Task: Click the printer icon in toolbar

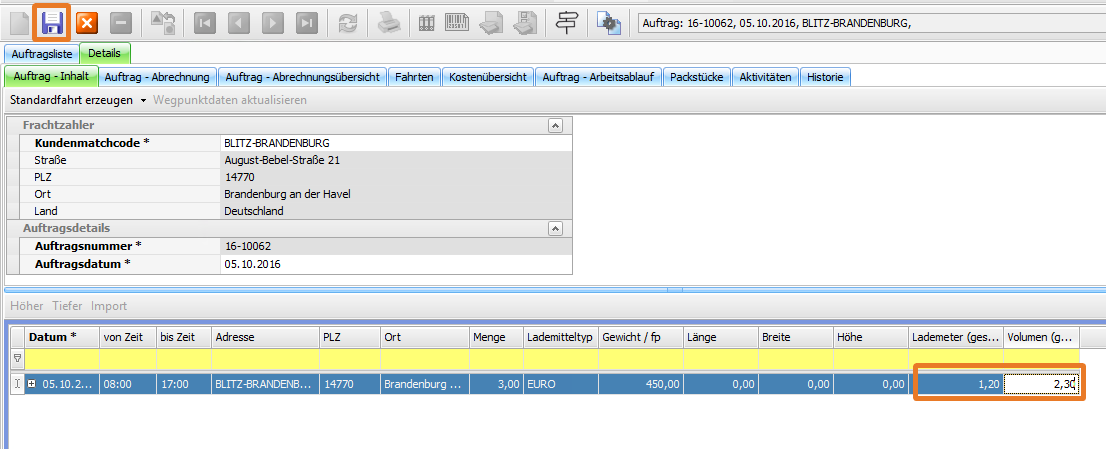Action: point(387,22)
